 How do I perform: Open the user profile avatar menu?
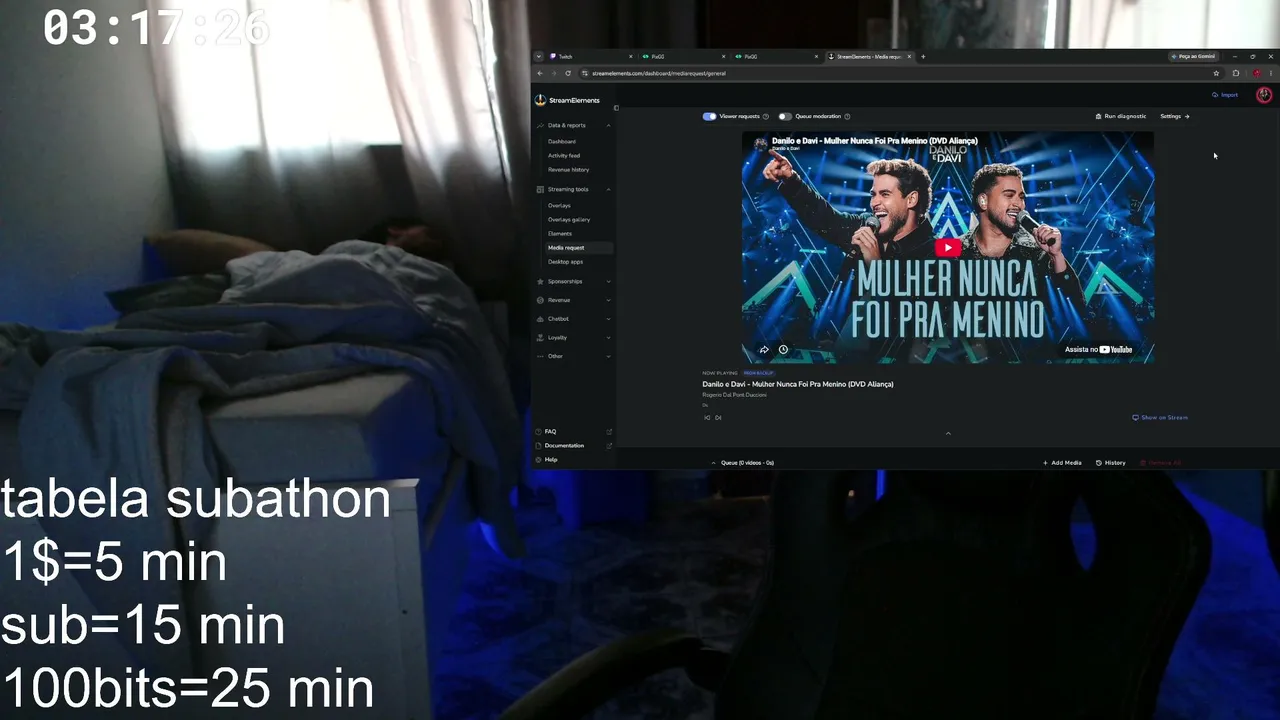[x=1264, y=95]
